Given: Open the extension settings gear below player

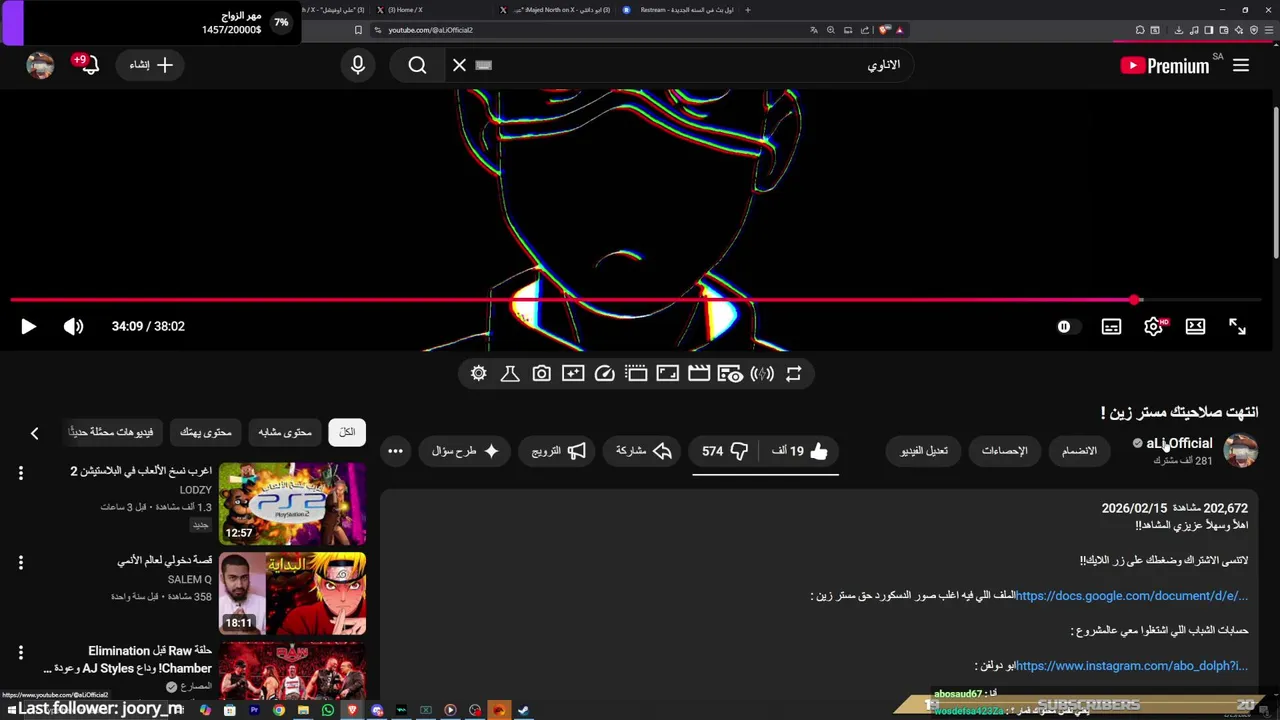Looking at the screenshot, I should point(479,373).
